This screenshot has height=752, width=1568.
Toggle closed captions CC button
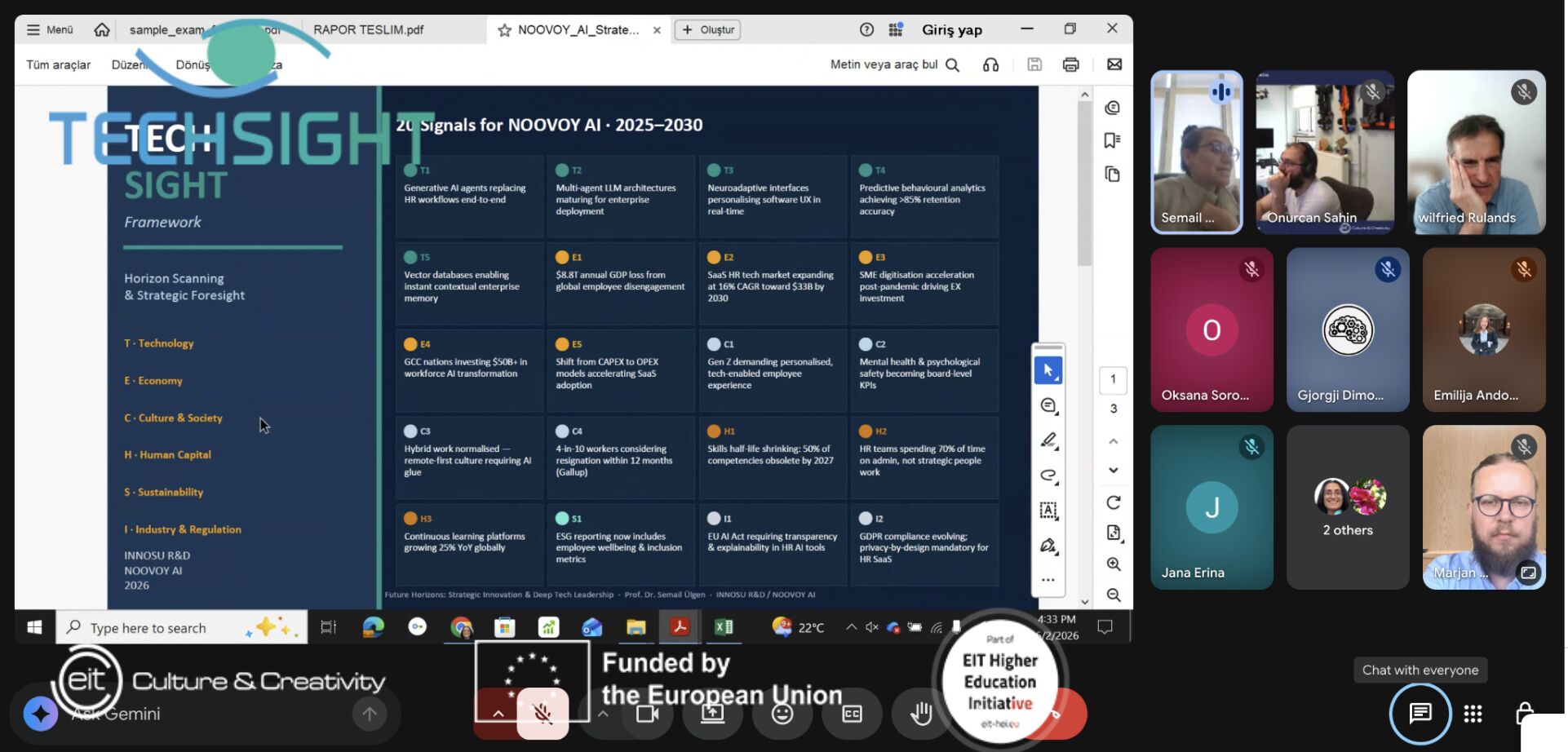[852, 714]
